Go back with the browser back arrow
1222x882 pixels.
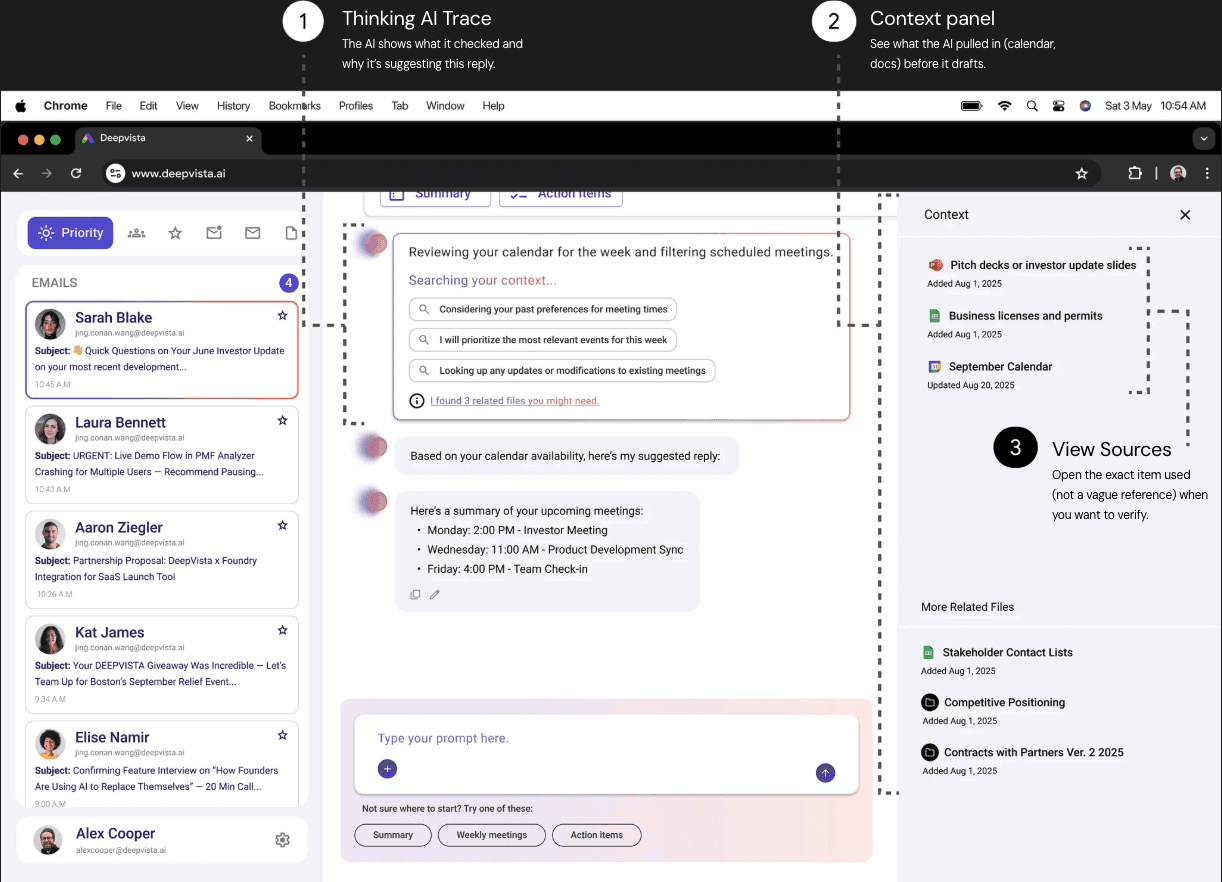pyautogui.click(x=18, y=173)
